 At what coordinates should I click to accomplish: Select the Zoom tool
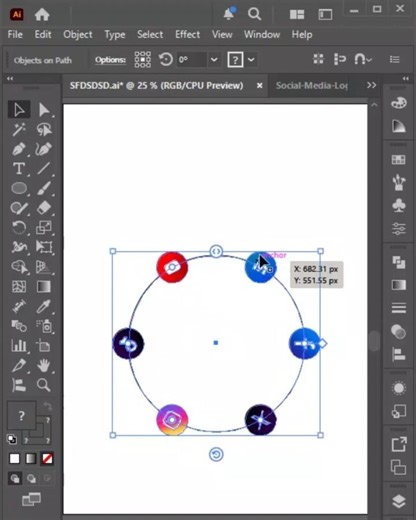(x=44, y=385)
